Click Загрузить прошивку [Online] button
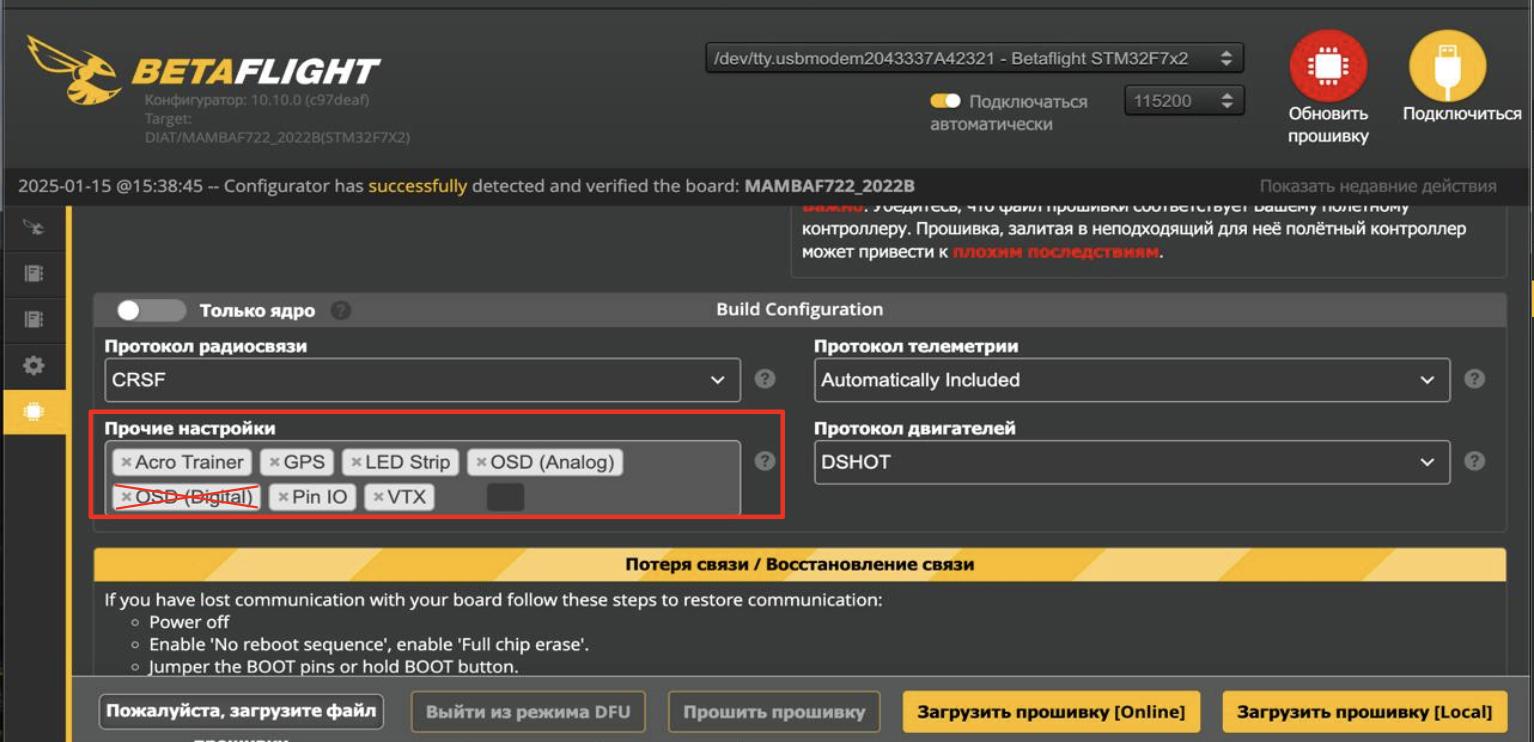This screenshot has height=742, width=1534. tap(1050, 712)
